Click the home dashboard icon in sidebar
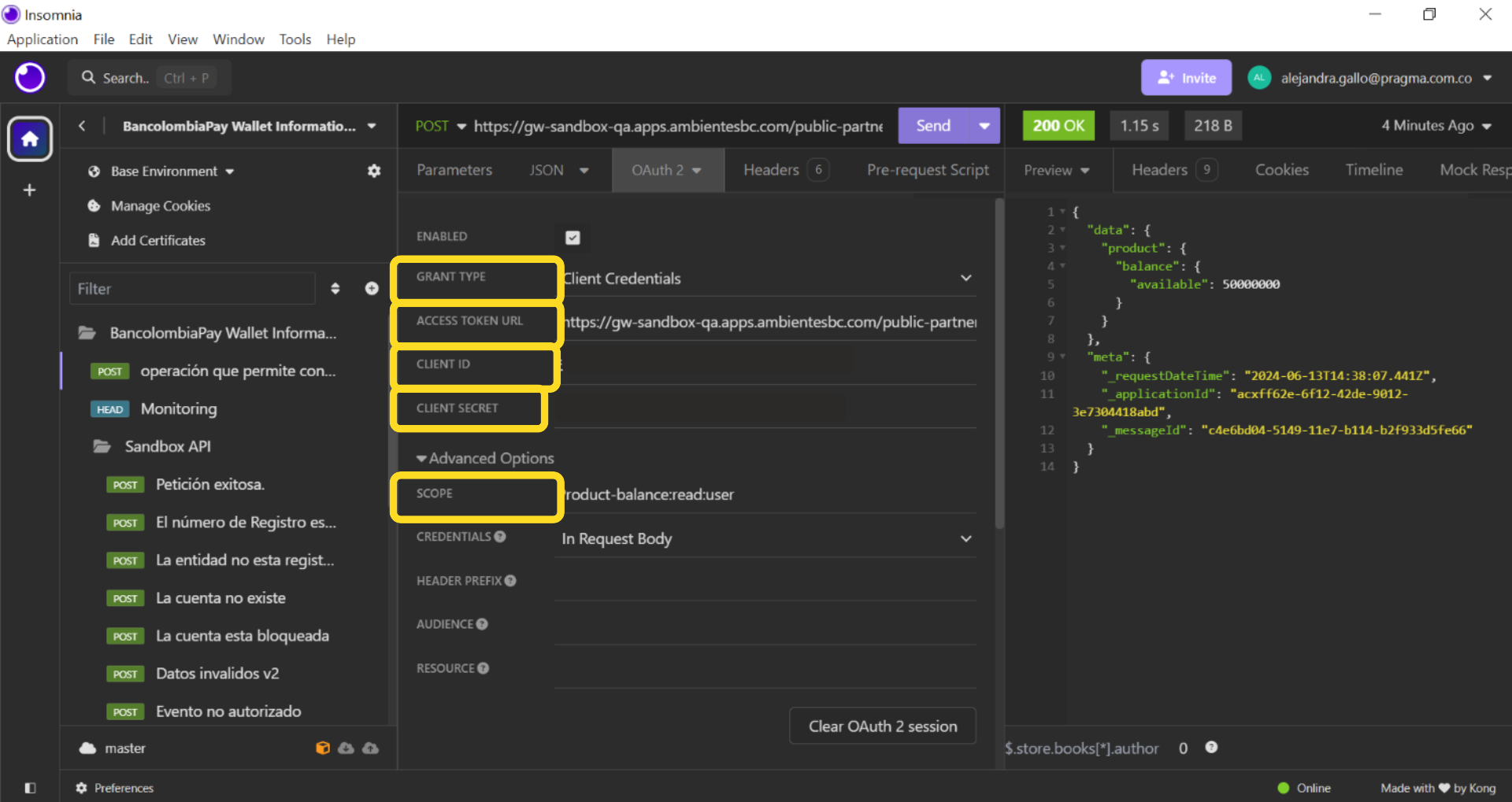 point(30,139)
